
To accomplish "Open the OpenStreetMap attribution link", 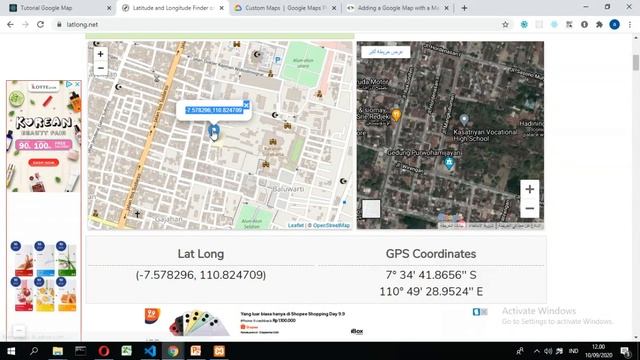I will click(331, 225).
